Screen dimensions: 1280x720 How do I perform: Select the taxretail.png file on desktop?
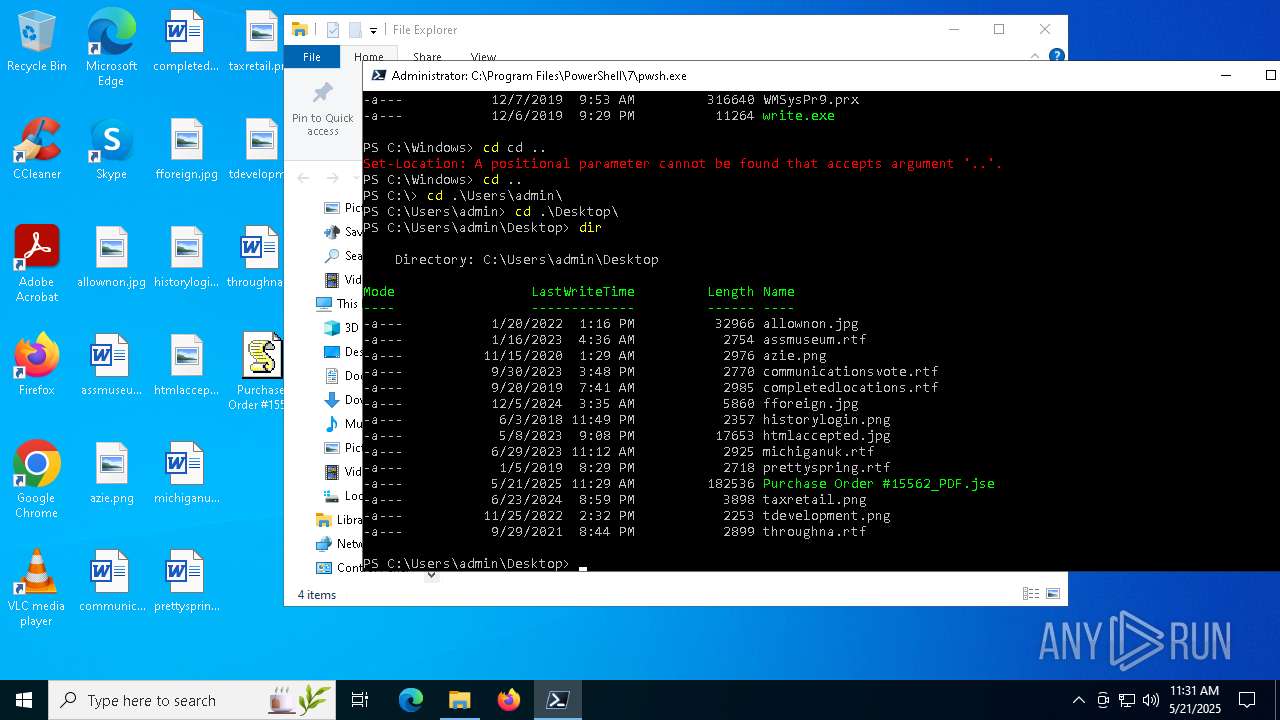coord(258,41)
